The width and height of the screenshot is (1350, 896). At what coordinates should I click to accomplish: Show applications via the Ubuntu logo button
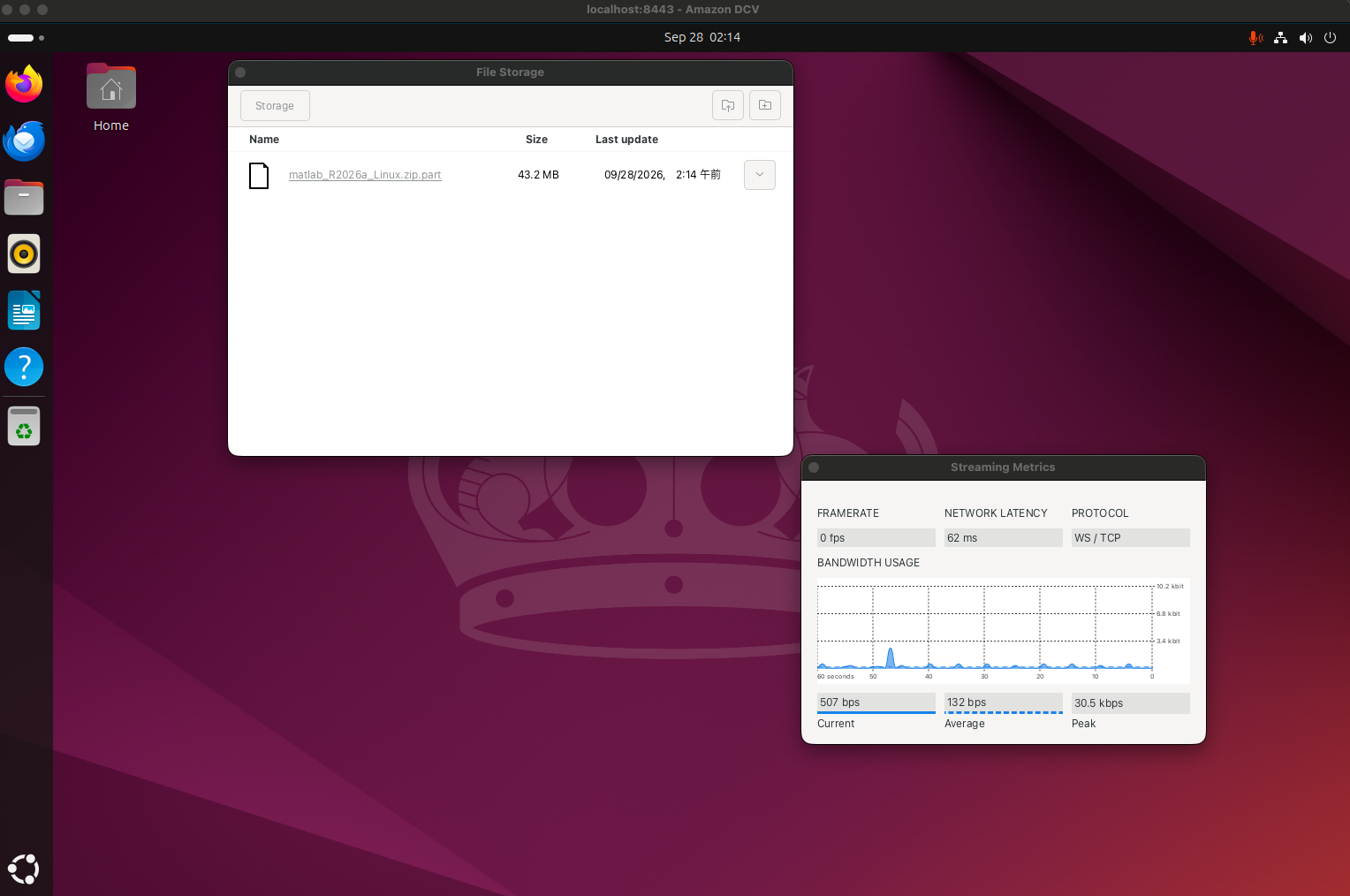coord(24,869)
